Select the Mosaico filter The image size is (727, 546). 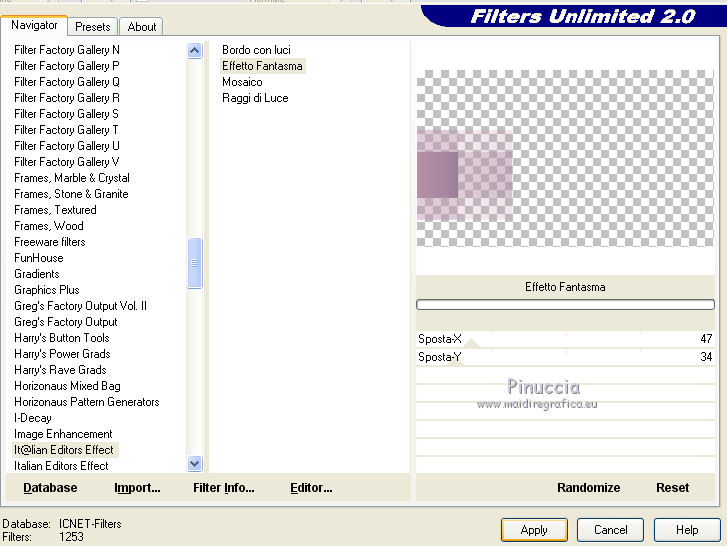[242, 82]
